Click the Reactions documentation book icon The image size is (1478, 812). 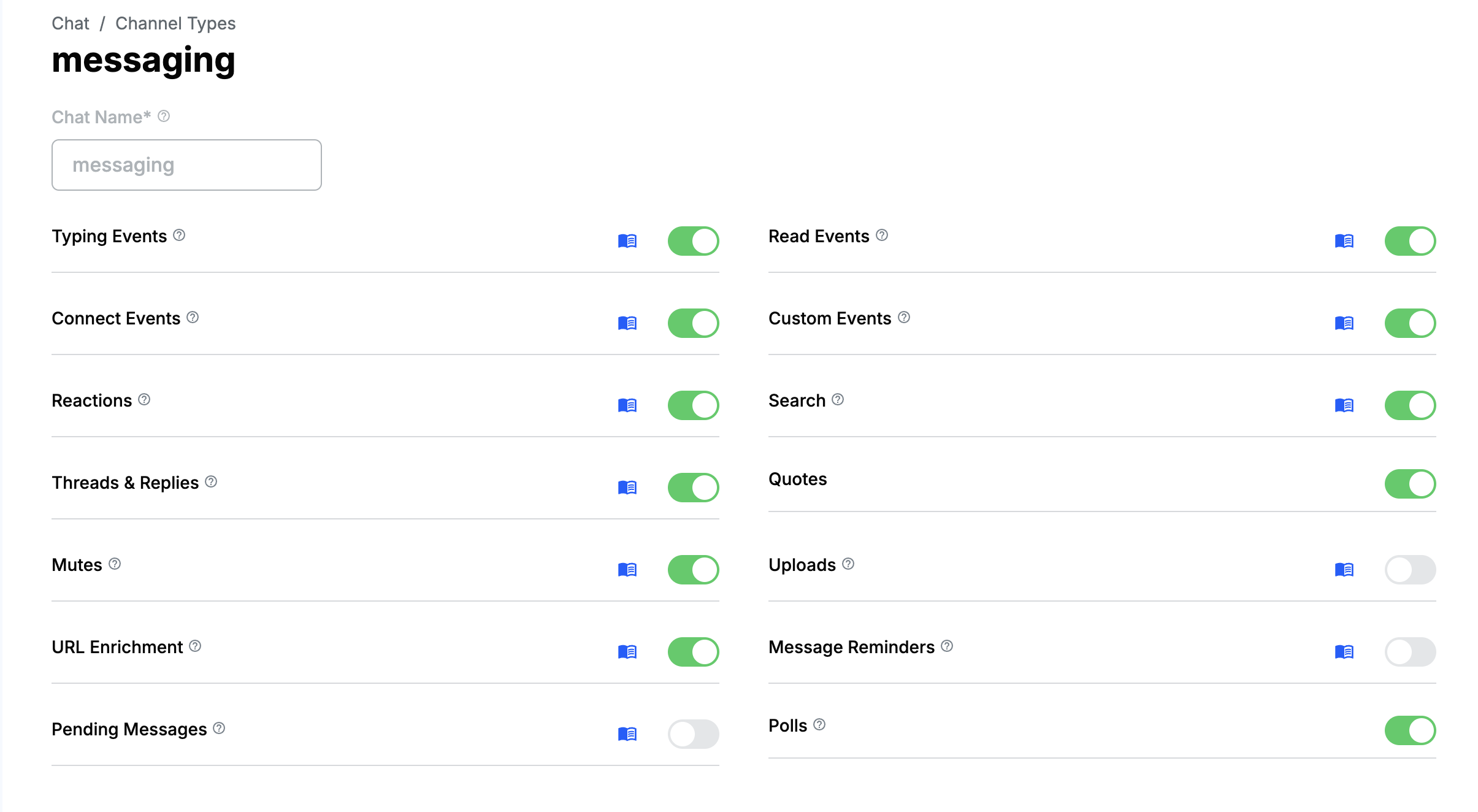click(627, 405)
